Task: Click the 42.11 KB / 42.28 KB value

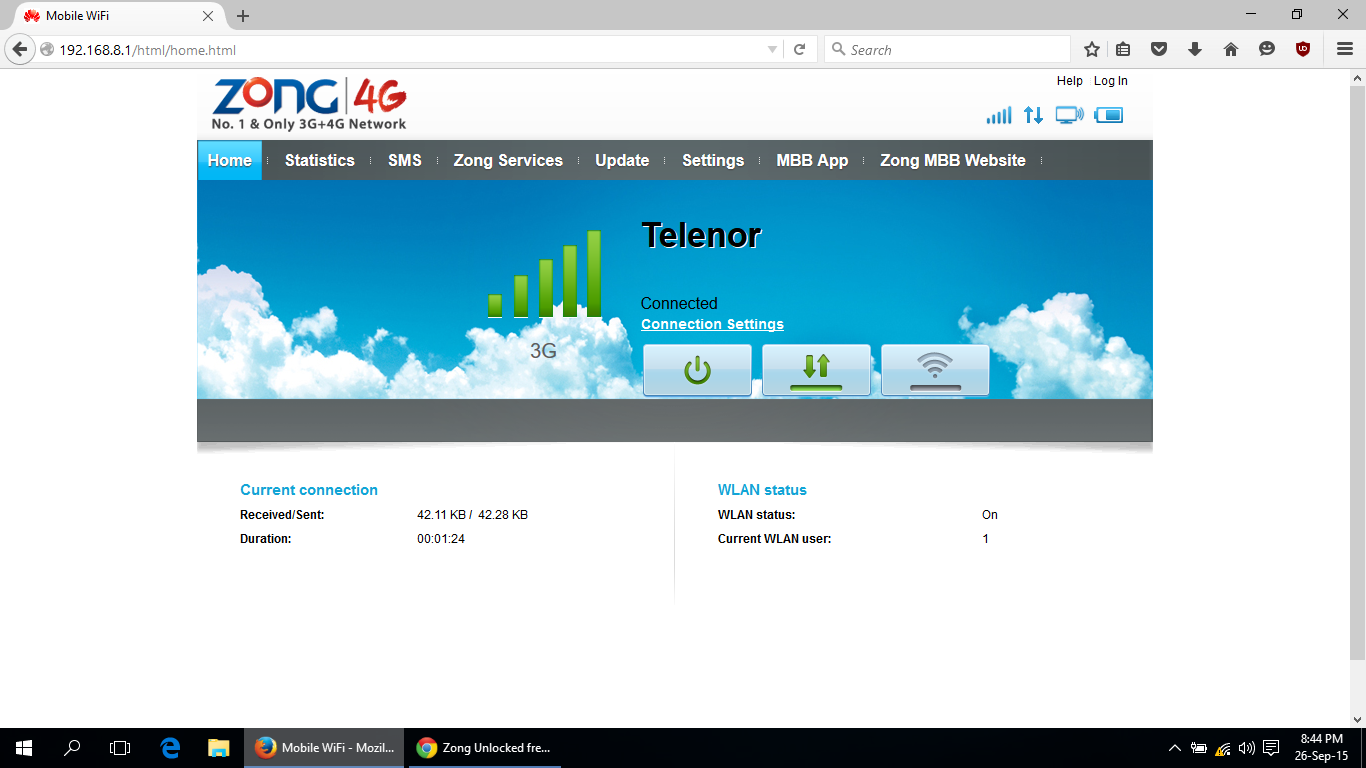Action: (472, 515)
